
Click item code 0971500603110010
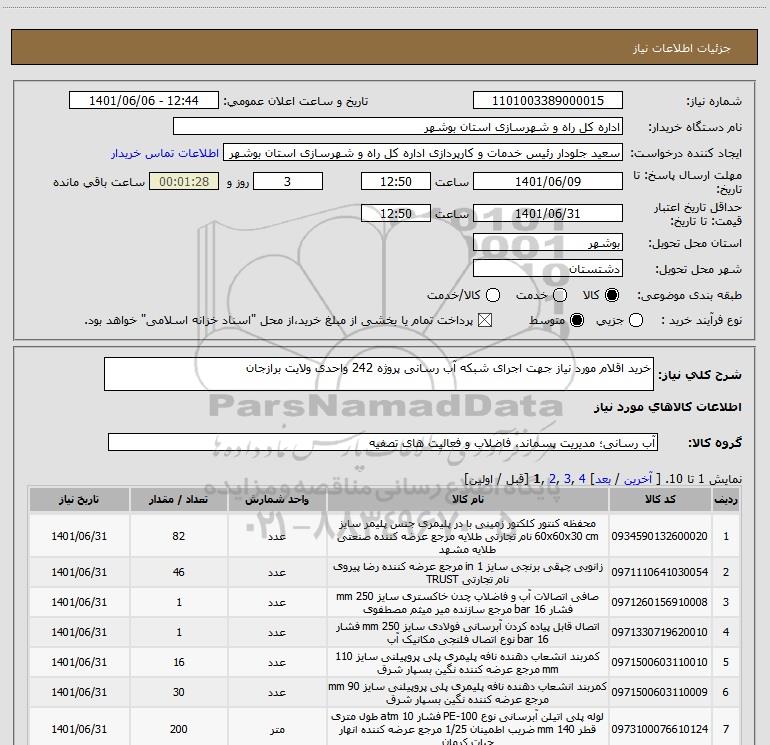660,662
